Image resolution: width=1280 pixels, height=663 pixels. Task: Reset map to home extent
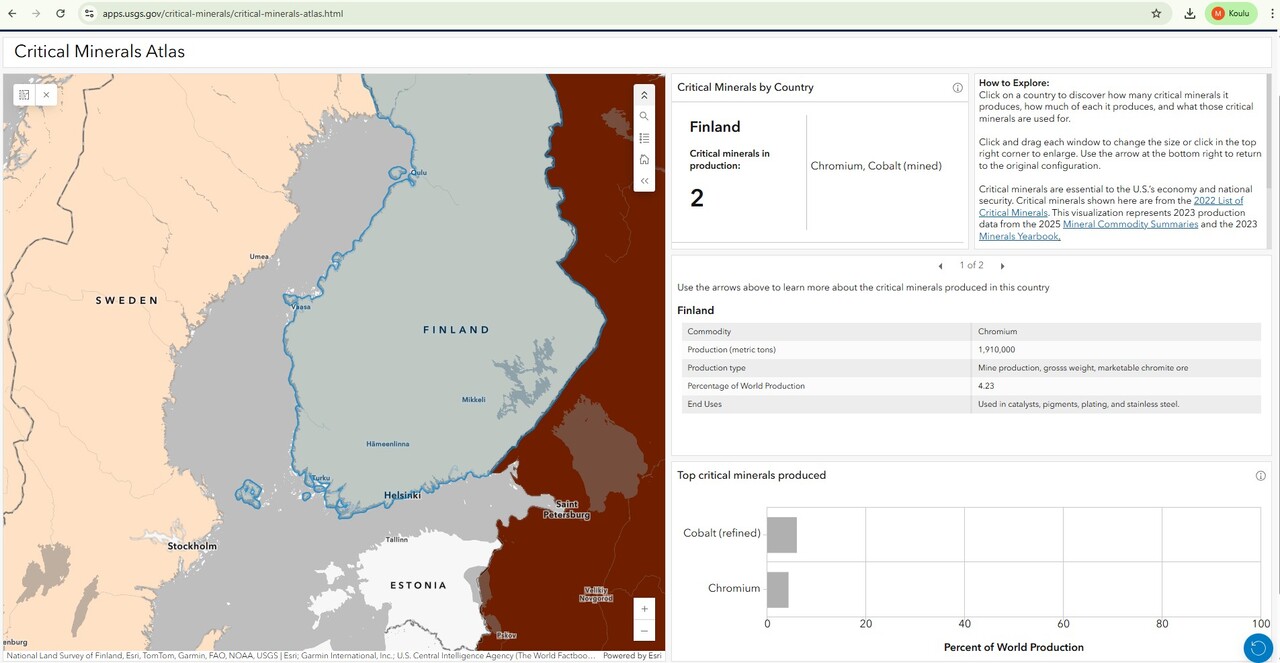coord(644,159)
